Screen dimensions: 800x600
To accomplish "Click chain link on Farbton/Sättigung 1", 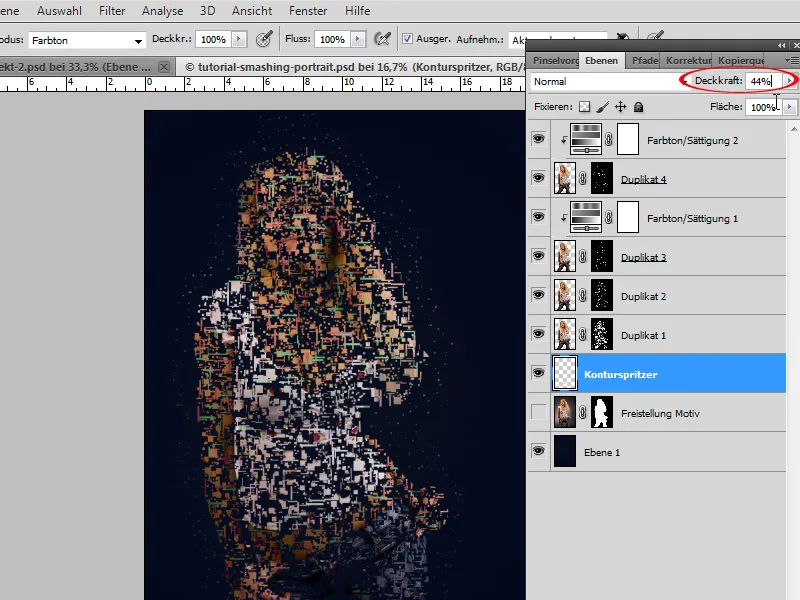I will (609, 217).
